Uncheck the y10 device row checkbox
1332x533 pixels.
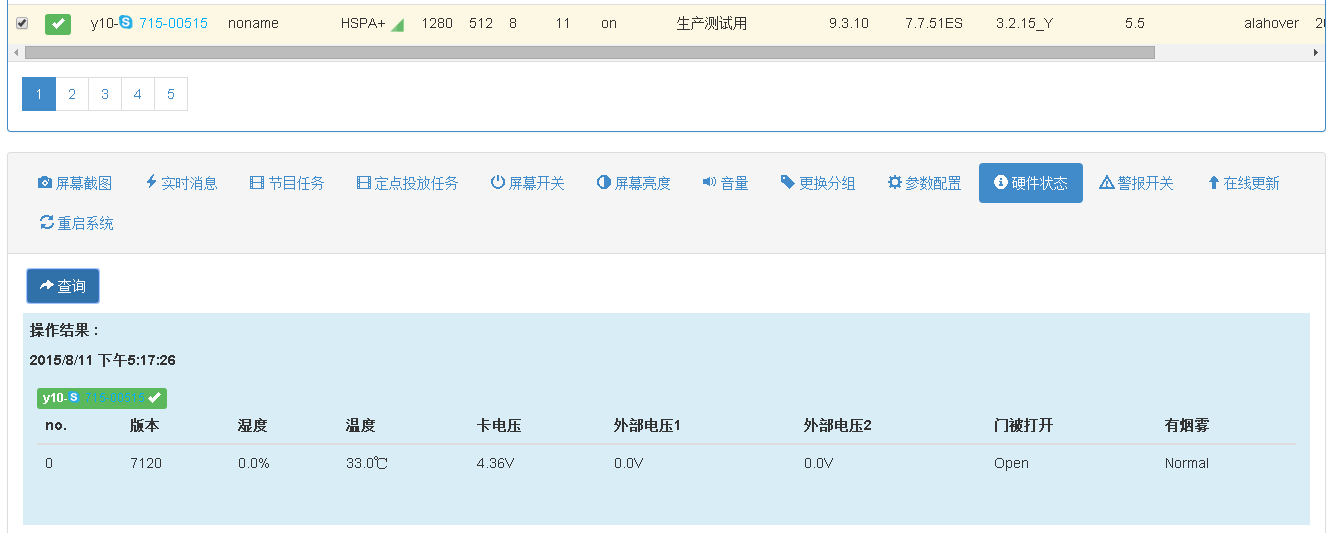22,23
